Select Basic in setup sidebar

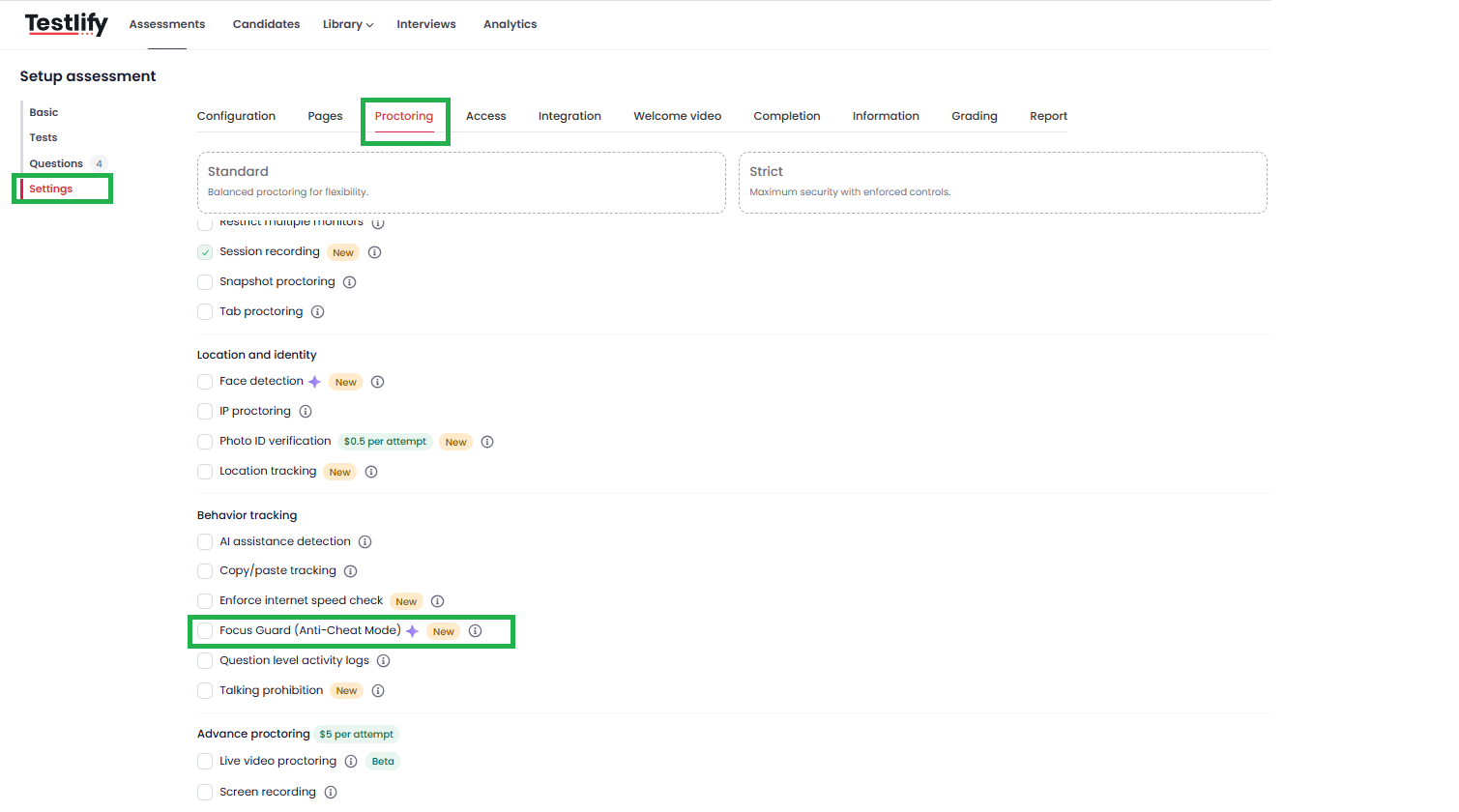(x=44, y=112)
